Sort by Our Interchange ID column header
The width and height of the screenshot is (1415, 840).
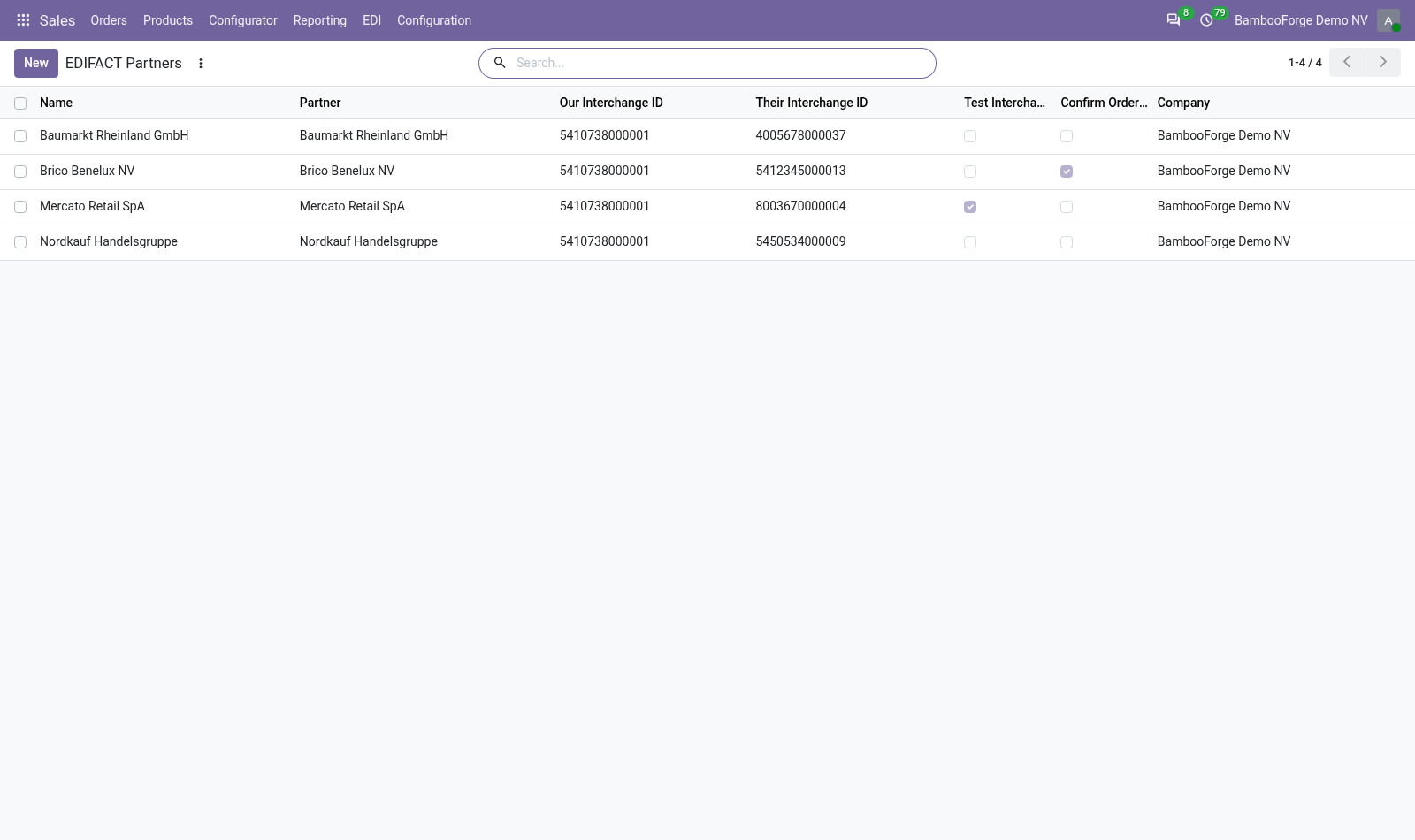pyautogui.click(x=611, y=103)
